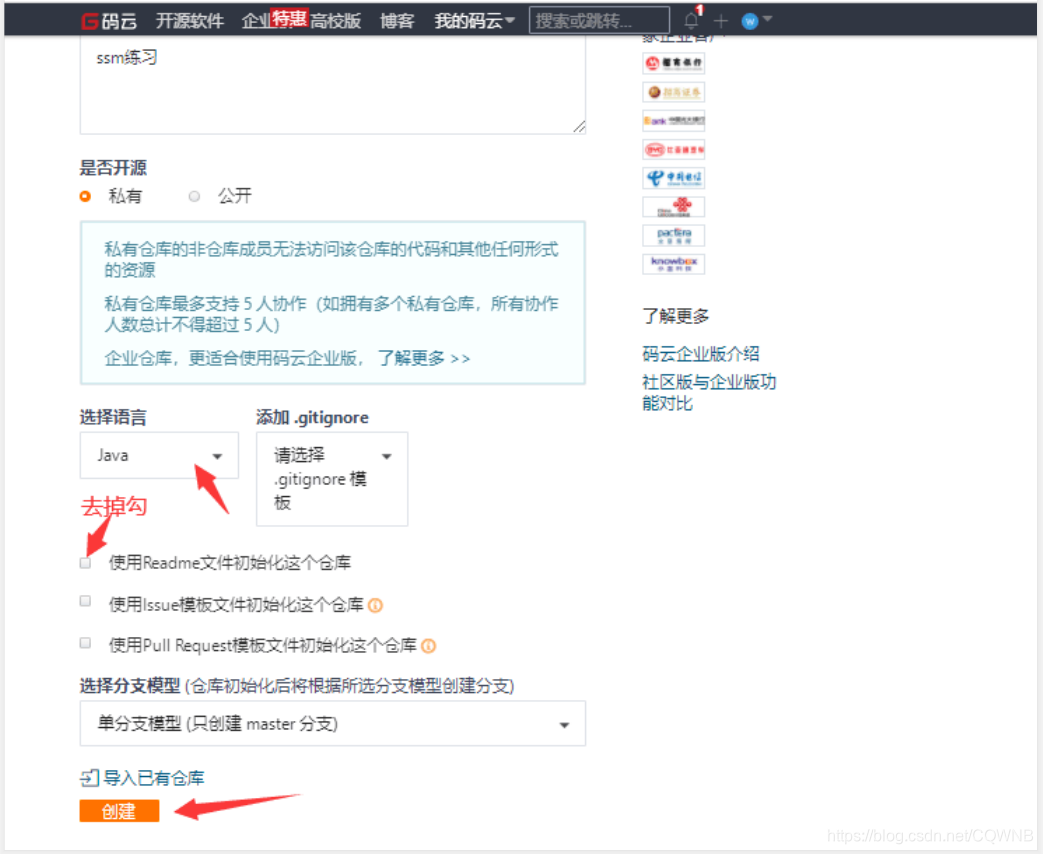Select the 公开 radio button
The width and height of the screenshot is (1043, 854).
point(194,196)
